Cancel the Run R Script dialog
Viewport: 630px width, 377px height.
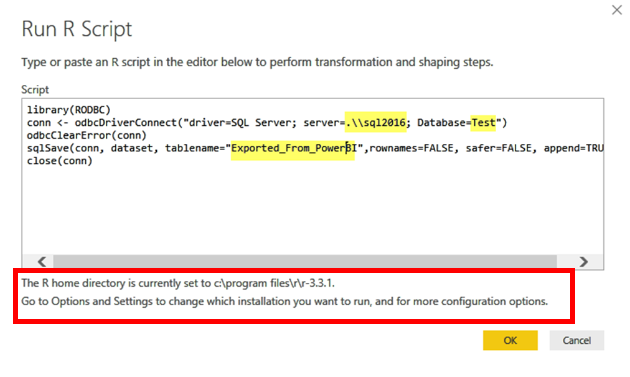pos(577,340)
